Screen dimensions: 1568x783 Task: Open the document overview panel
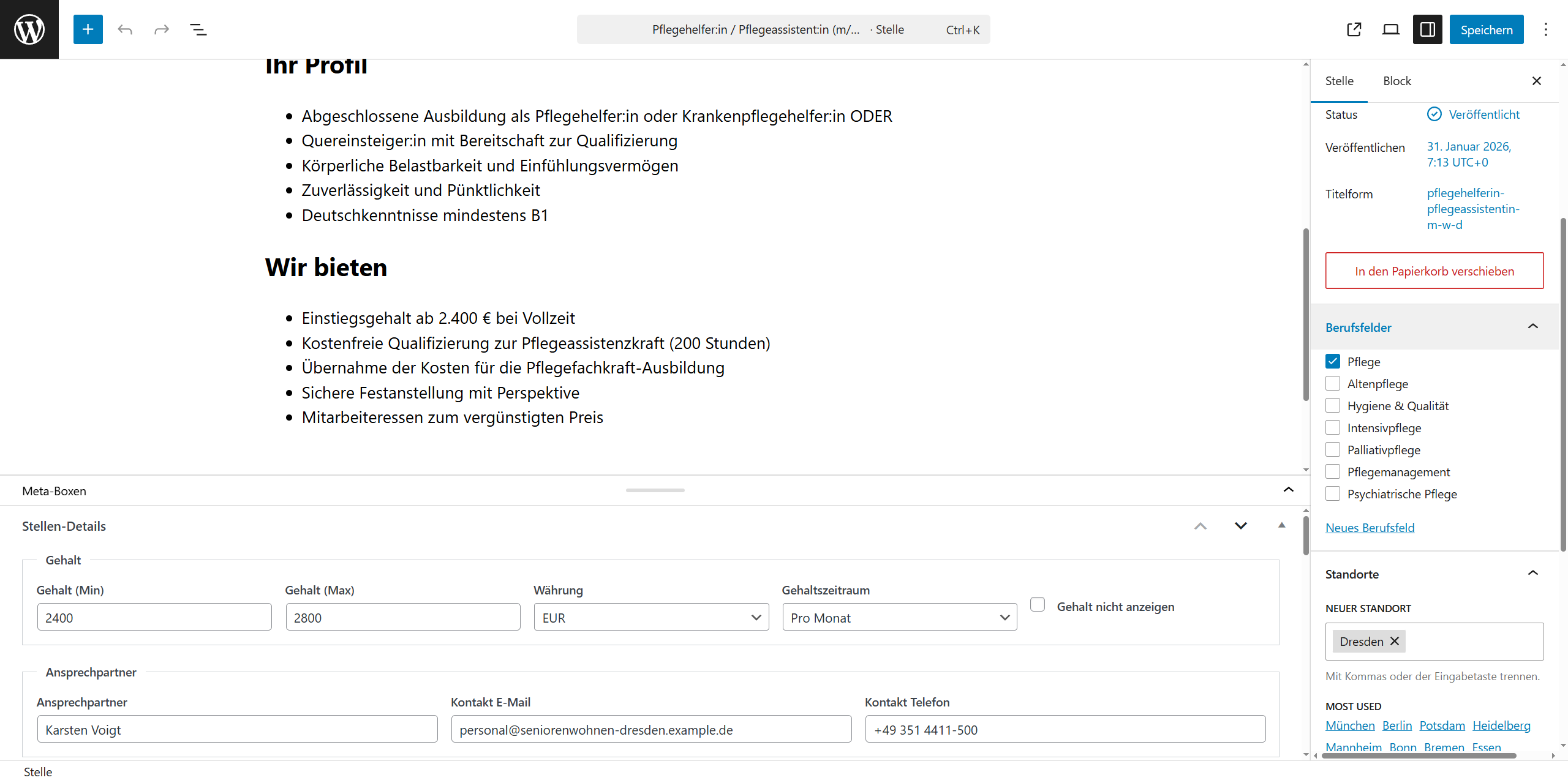coord(198,29)
